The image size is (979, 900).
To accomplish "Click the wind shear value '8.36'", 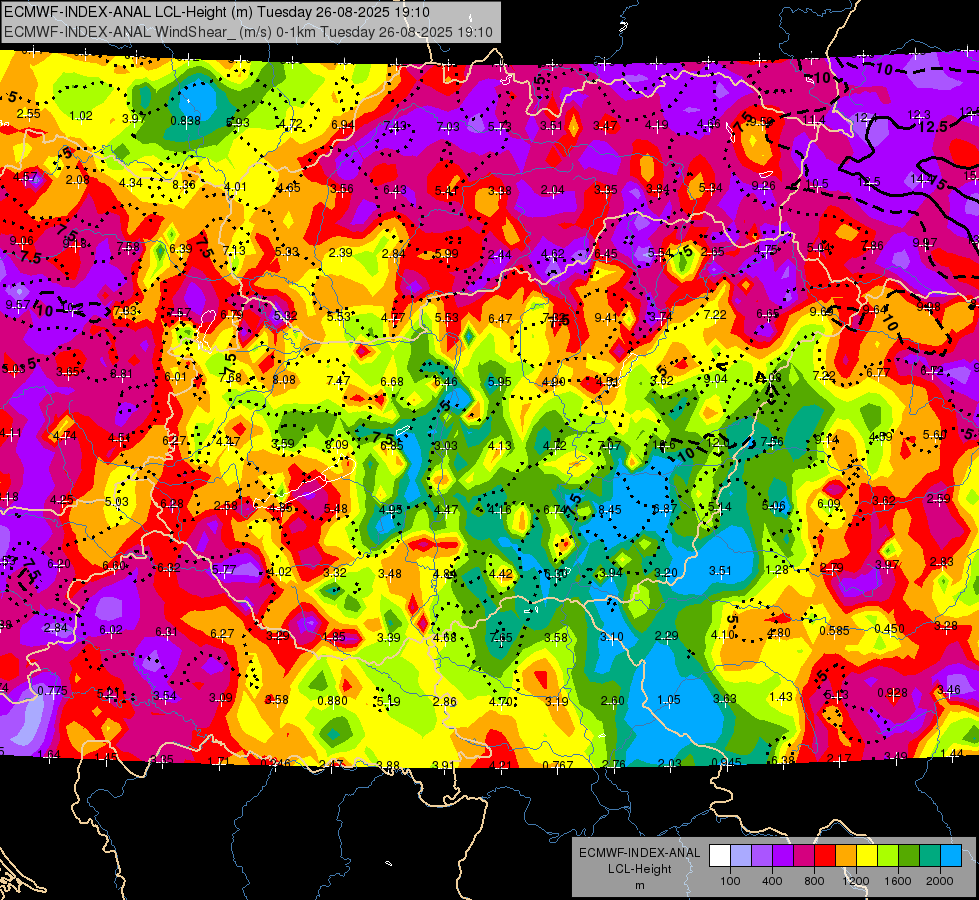I will tap(184, 184).
